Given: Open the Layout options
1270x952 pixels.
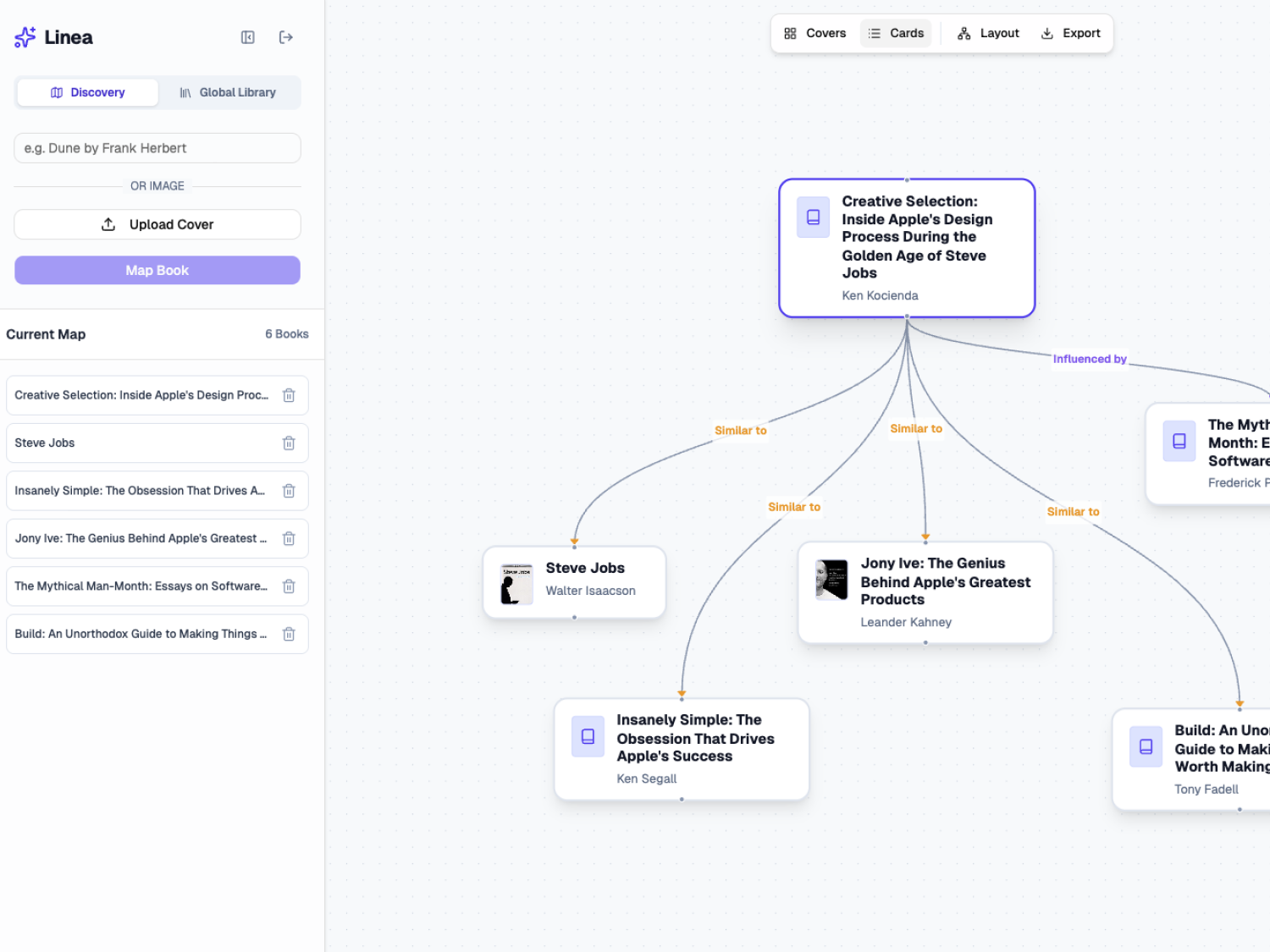Looking at the screenshot, I should point(988,34).
